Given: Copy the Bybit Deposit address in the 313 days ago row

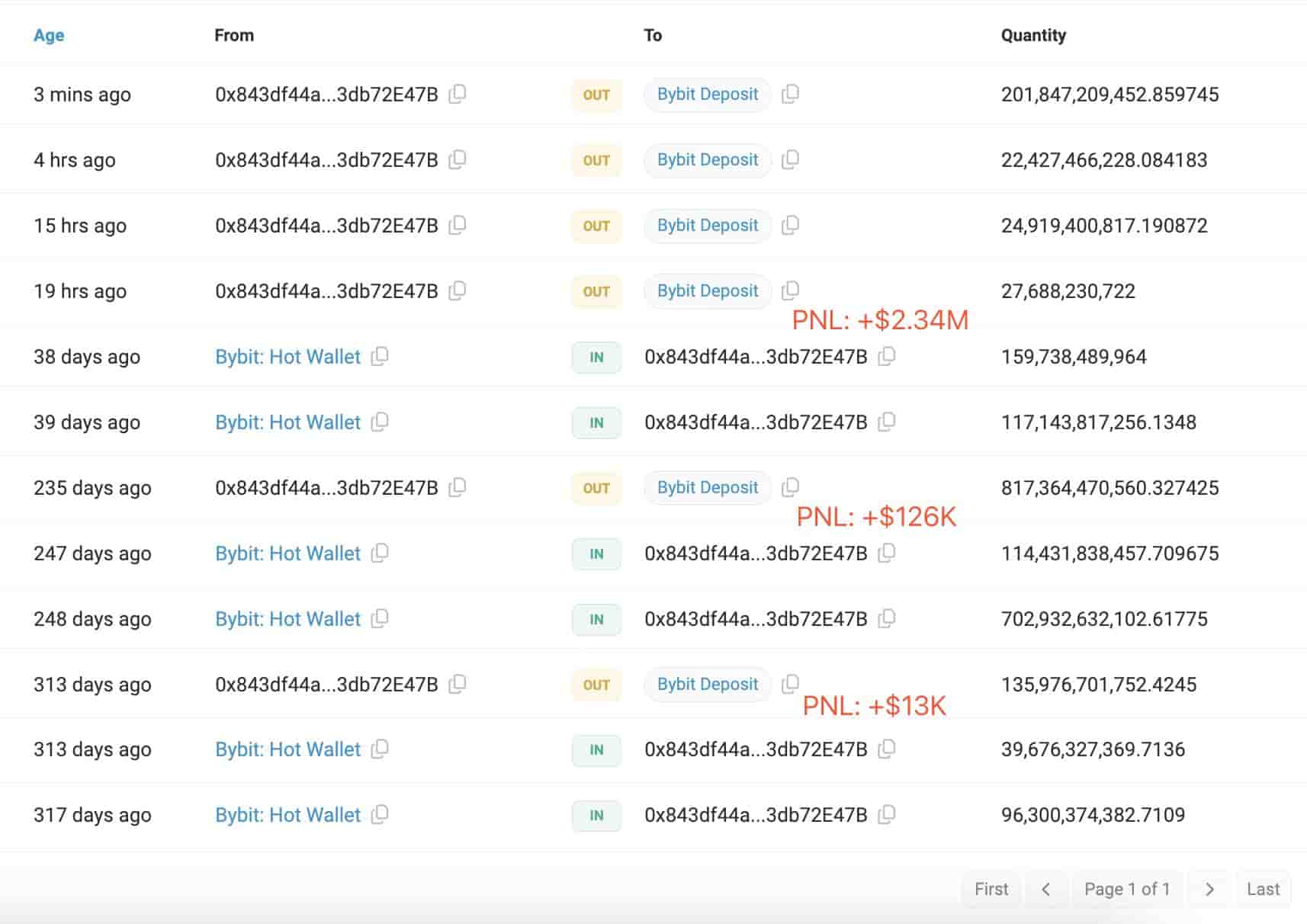Looking at the screenshot, I should coord(791,684).
